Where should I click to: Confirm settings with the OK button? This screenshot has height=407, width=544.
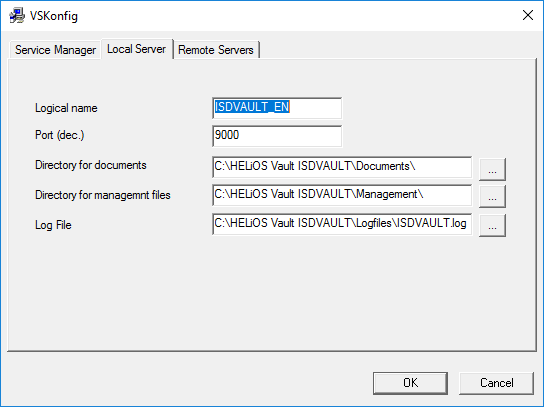tap(410, 383)
